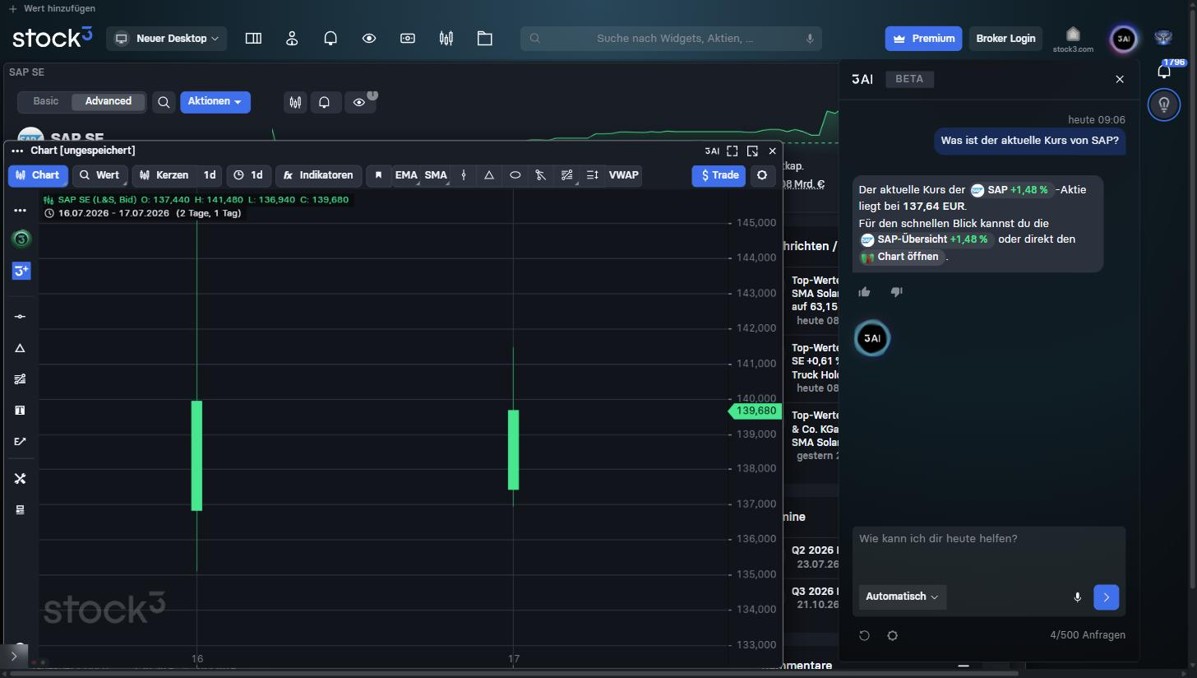
Task: Open the folder icon in top navigation
Action: (x=485, y=38)
